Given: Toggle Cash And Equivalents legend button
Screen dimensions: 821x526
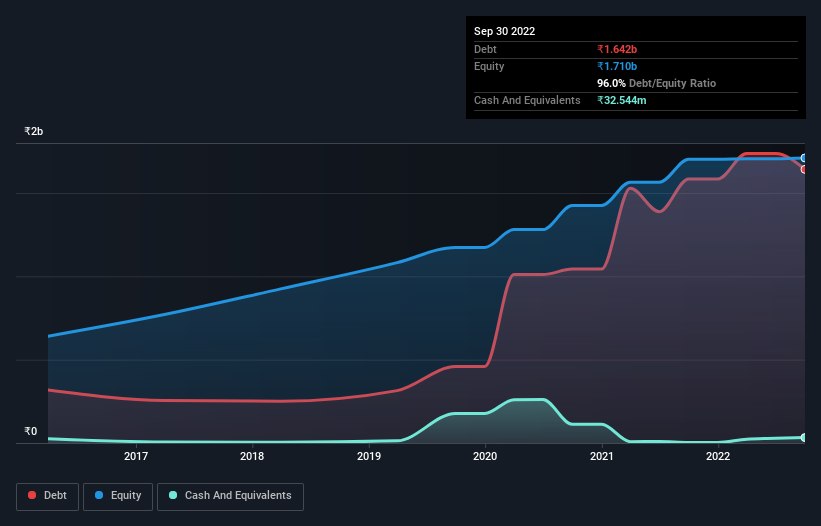Looking at the screenshot, I should [x=230, y=496].
